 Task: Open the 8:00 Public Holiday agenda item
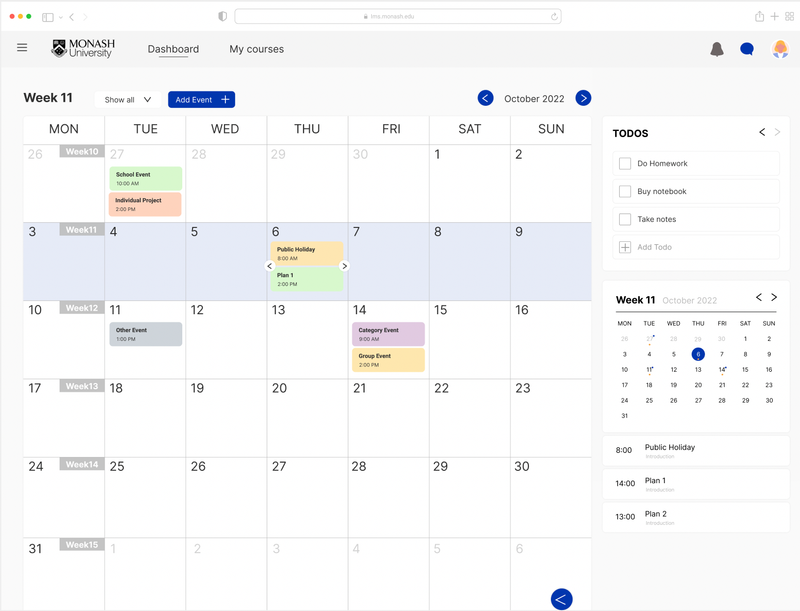click(x=696, y=451)
